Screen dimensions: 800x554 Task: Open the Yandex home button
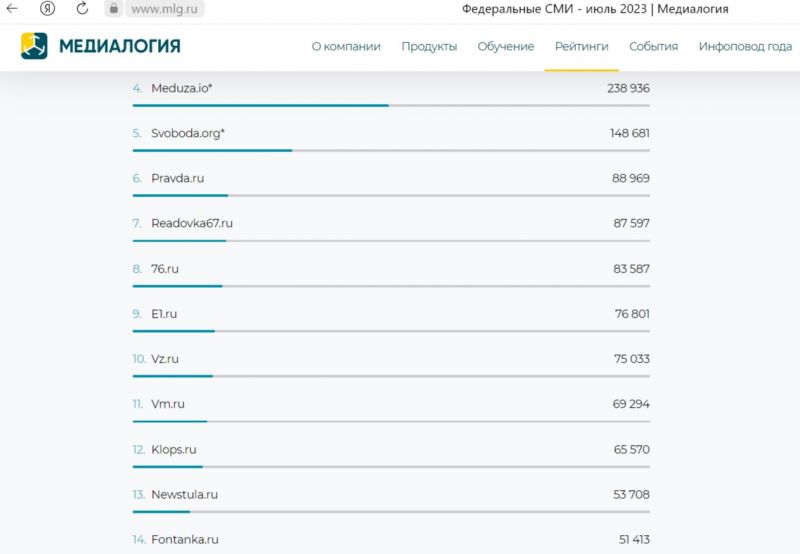point(47,9)
